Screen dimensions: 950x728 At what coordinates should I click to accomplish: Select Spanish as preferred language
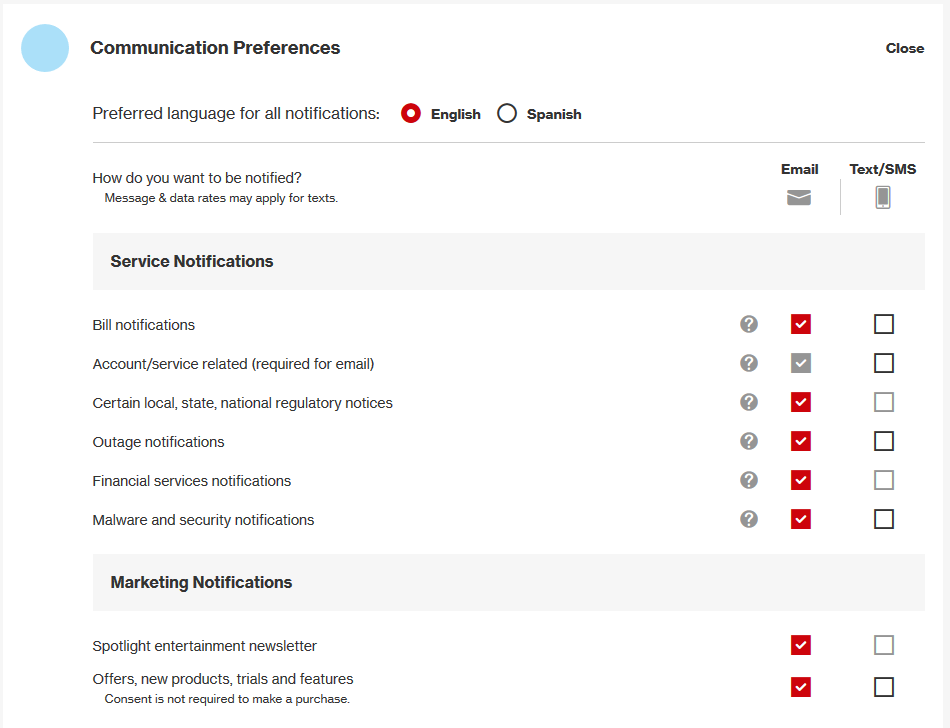[x=507, y=114]
